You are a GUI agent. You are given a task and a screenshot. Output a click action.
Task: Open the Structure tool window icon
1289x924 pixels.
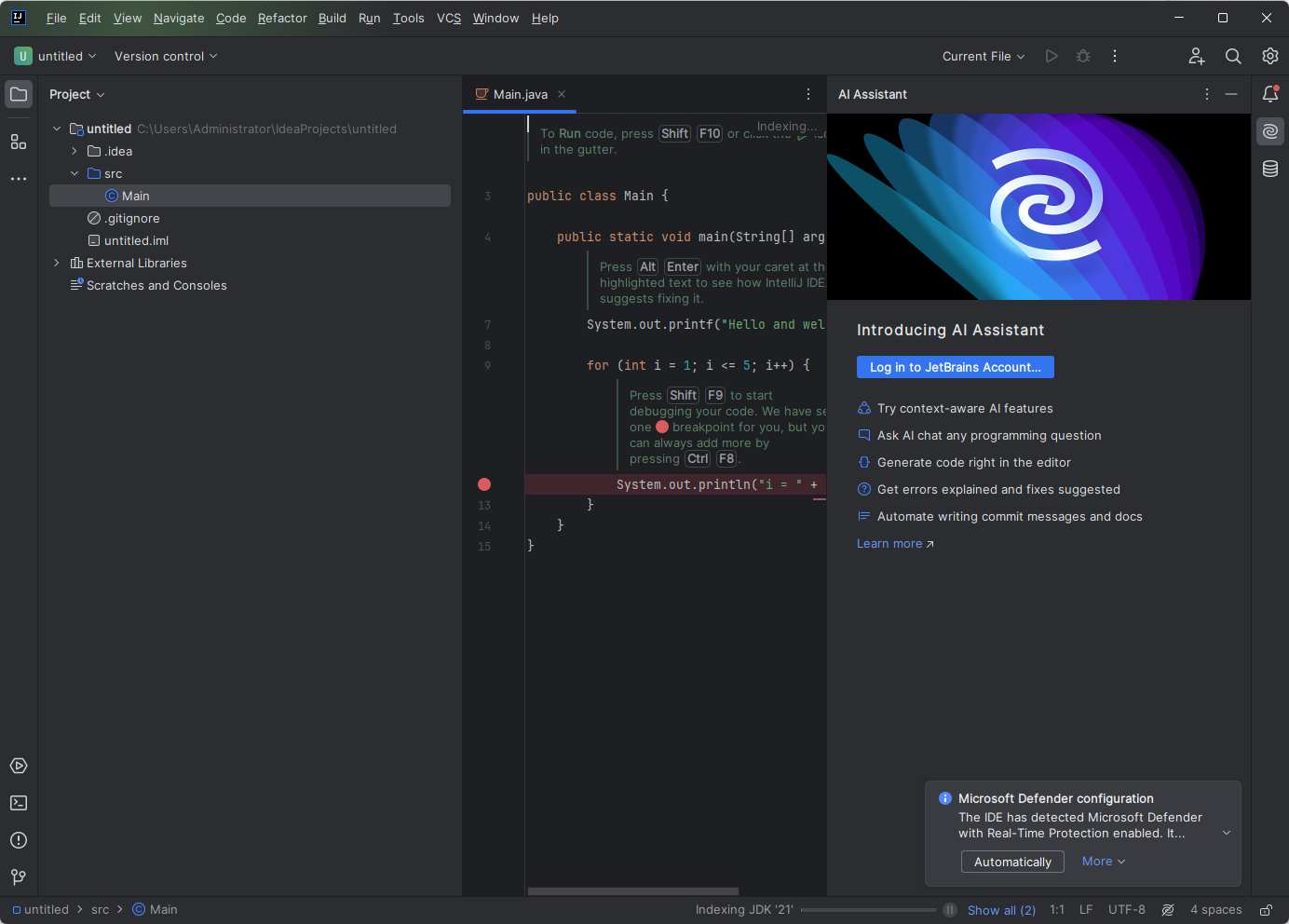tap(19, 142)
